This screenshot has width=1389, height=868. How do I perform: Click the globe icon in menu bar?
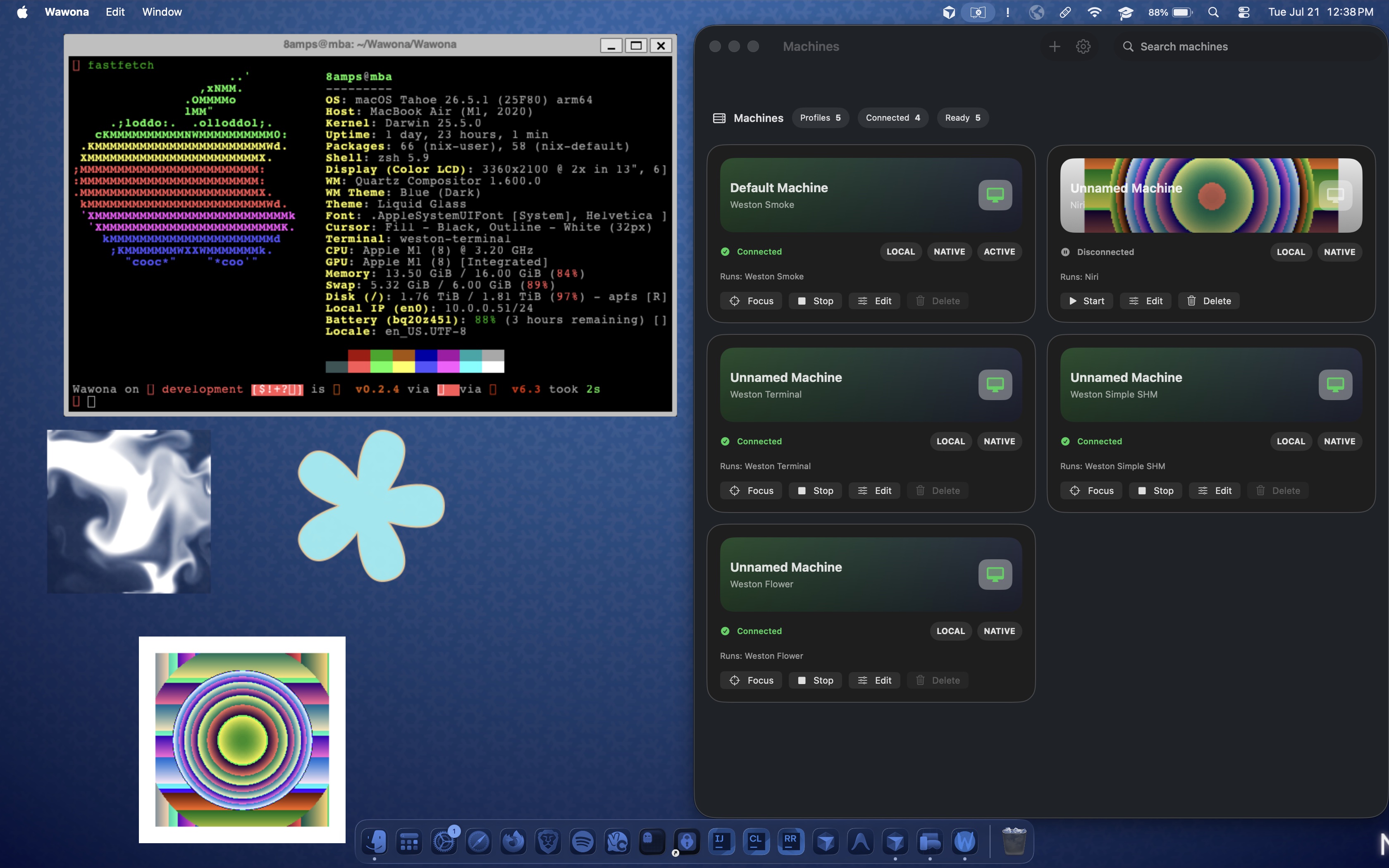pyautogui.click(x=1037, y=12)
